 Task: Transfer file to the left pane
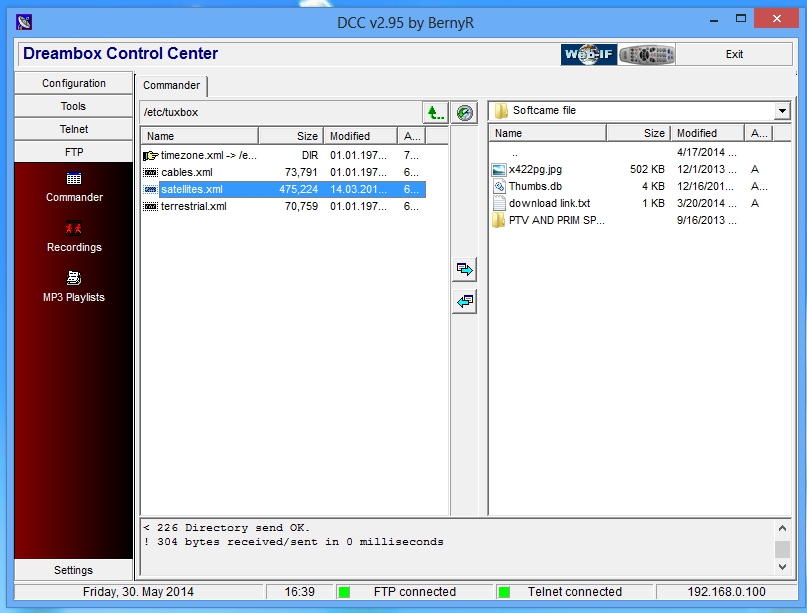(464, 301)
